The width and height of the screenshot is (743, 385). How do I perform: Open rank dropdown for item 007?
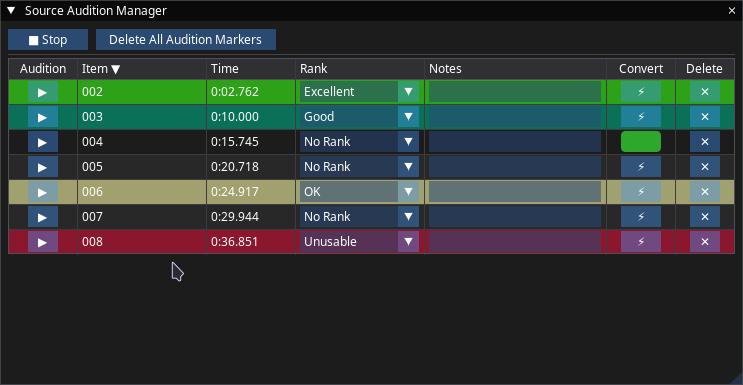coord(359,217)
